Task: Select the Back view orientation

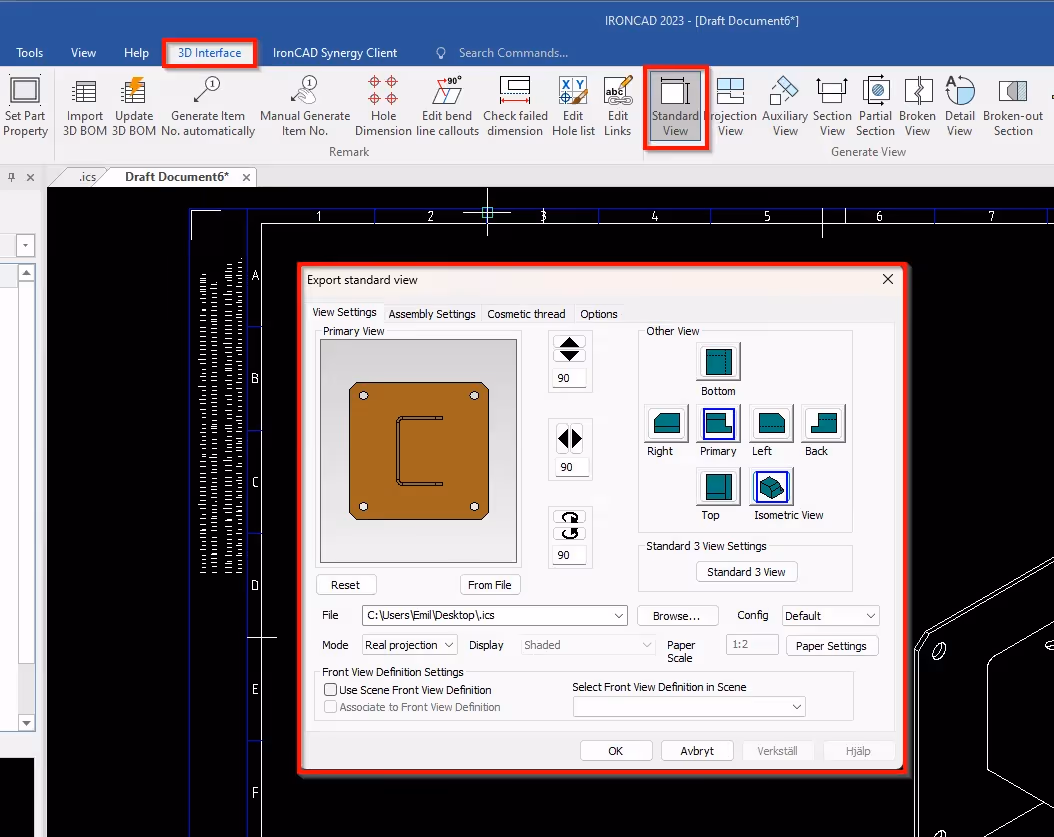Action: click(x=822, y=424)
